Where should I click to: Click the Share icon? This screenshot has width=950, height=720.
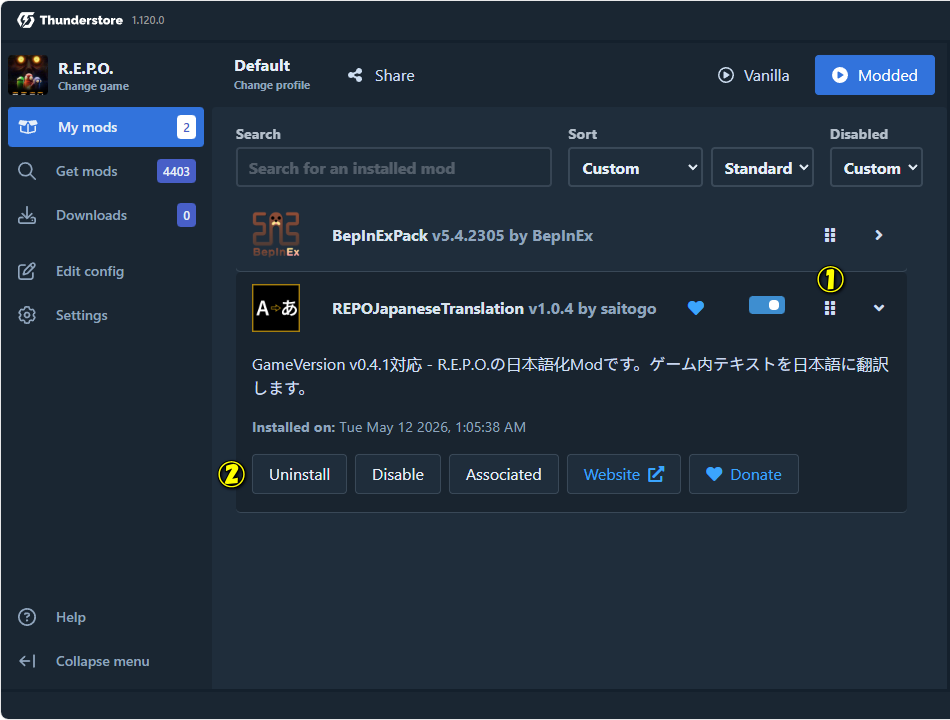(x=355, y=75)
